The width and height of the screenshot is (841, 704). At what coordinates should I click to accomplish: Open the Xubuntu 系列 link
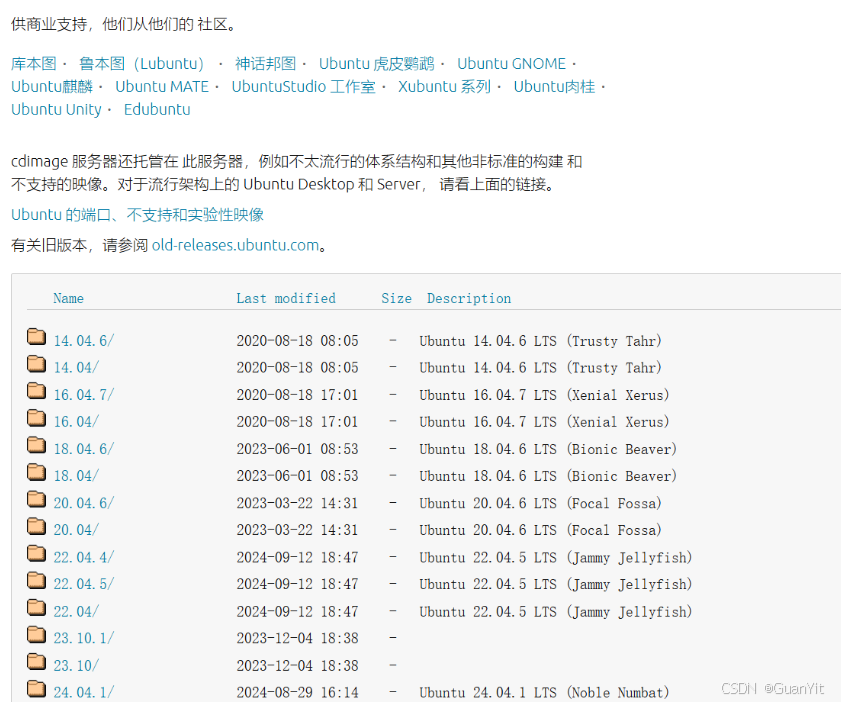click(x=444, y=87)
